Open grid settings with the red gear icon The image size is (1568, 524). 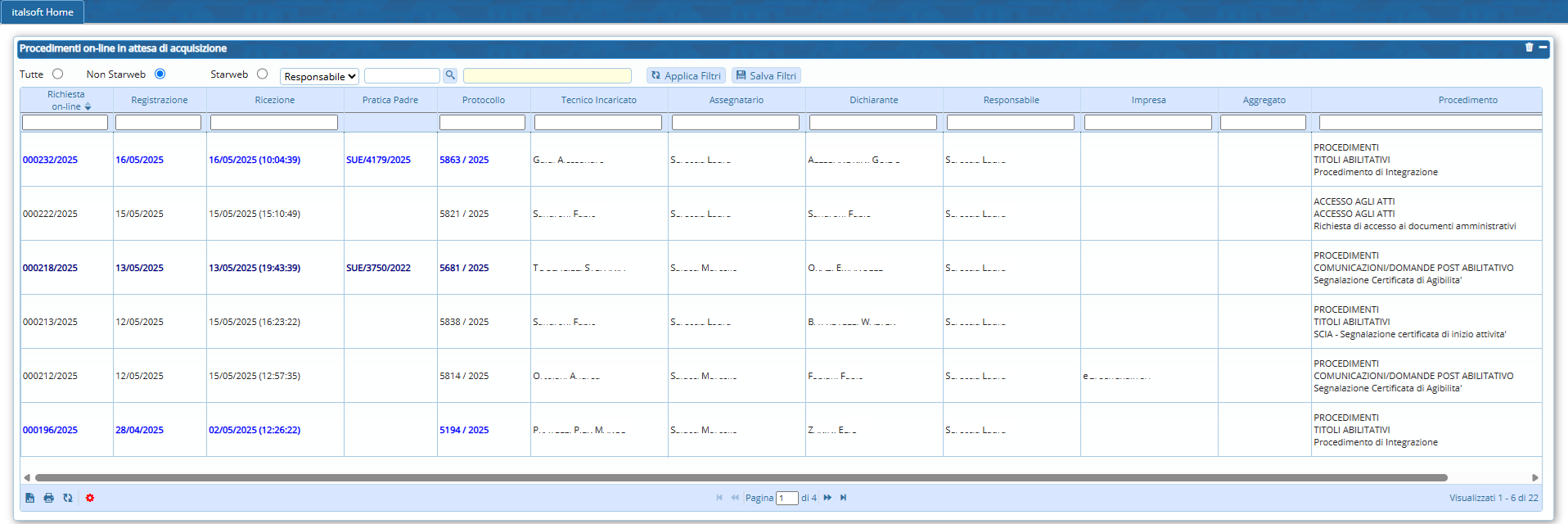point(90,498)
